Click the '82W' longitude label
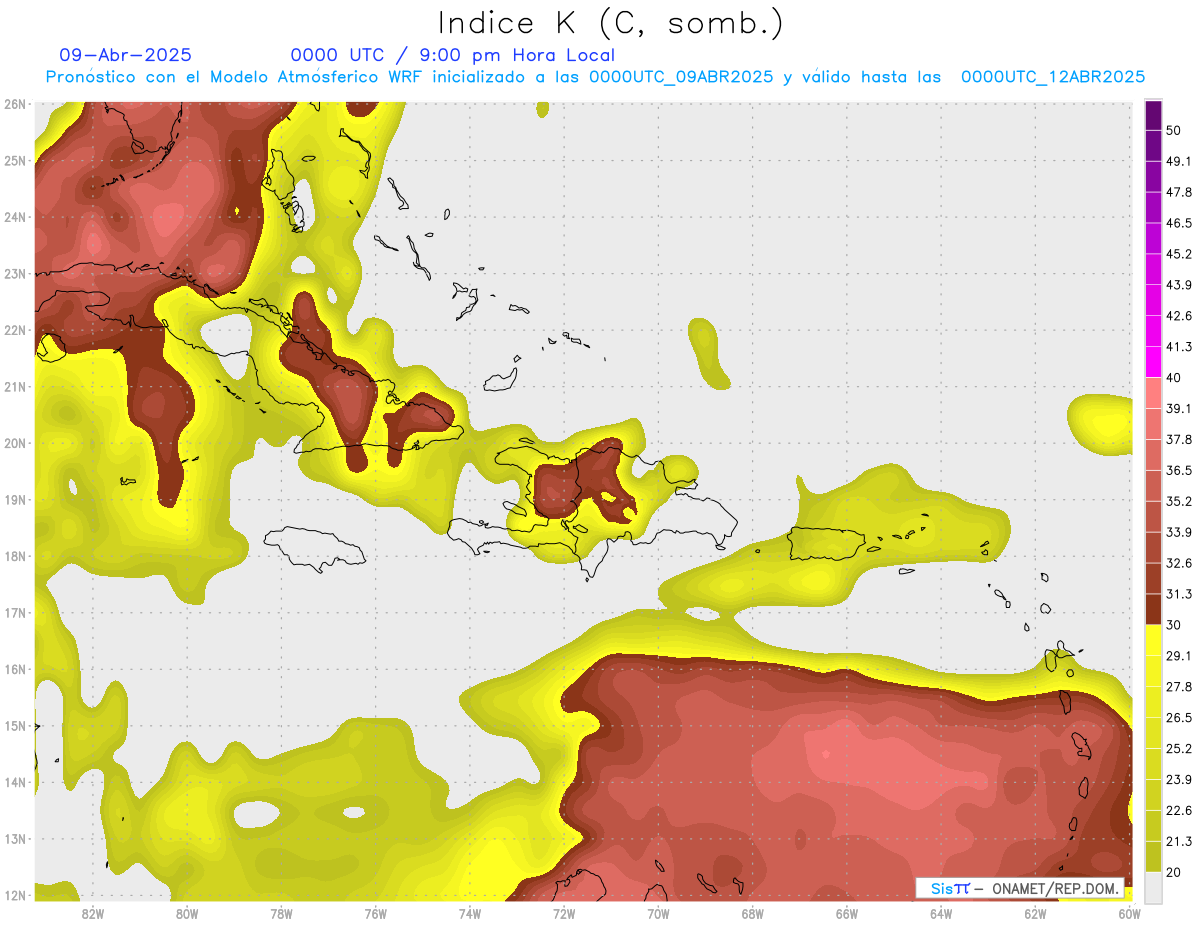 92,913
